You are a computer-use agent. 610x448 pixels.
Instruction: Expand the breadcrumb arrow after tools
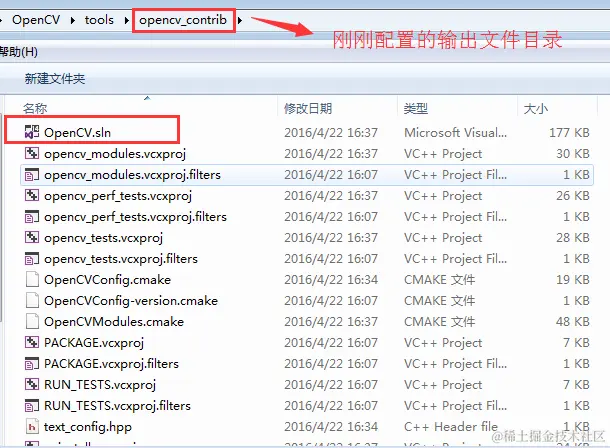point(126,20)
